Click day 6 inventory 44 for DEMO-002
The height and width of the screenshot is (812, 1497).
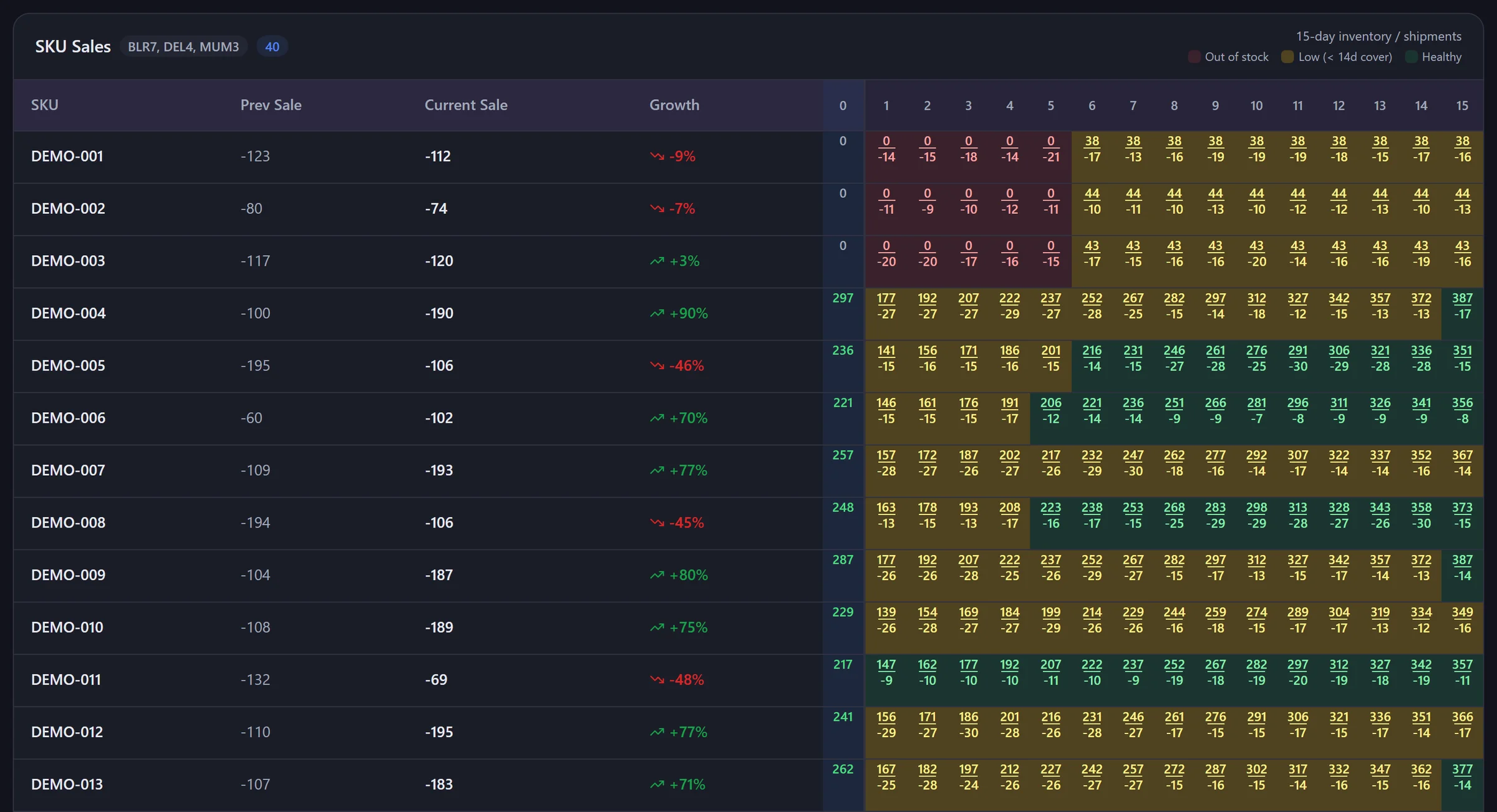(x=1092, y=193)
